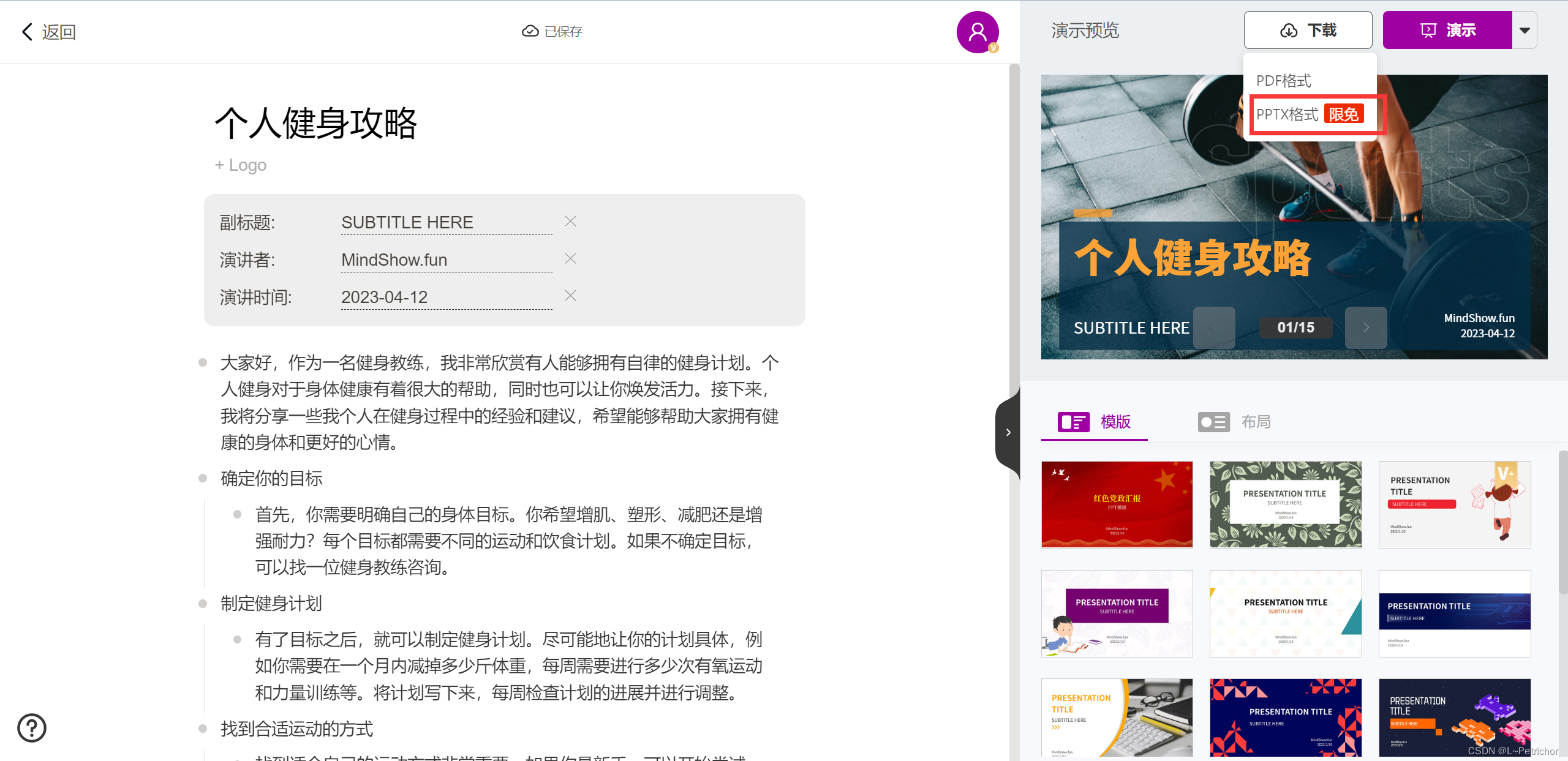Open the 下载 download menu
The image size is (1568, 761).
[1308, 31]
